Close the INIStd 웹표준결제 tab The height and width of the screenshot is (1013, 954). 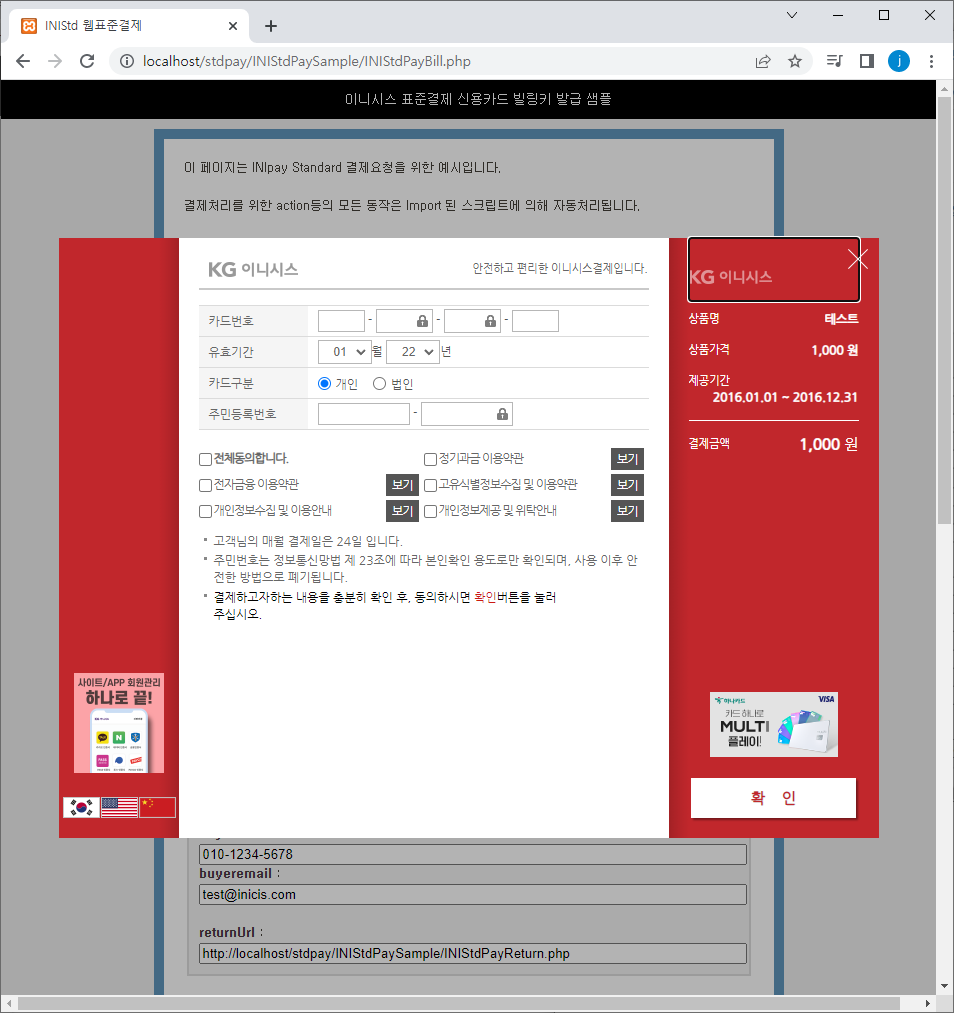[x=233, y=26]
